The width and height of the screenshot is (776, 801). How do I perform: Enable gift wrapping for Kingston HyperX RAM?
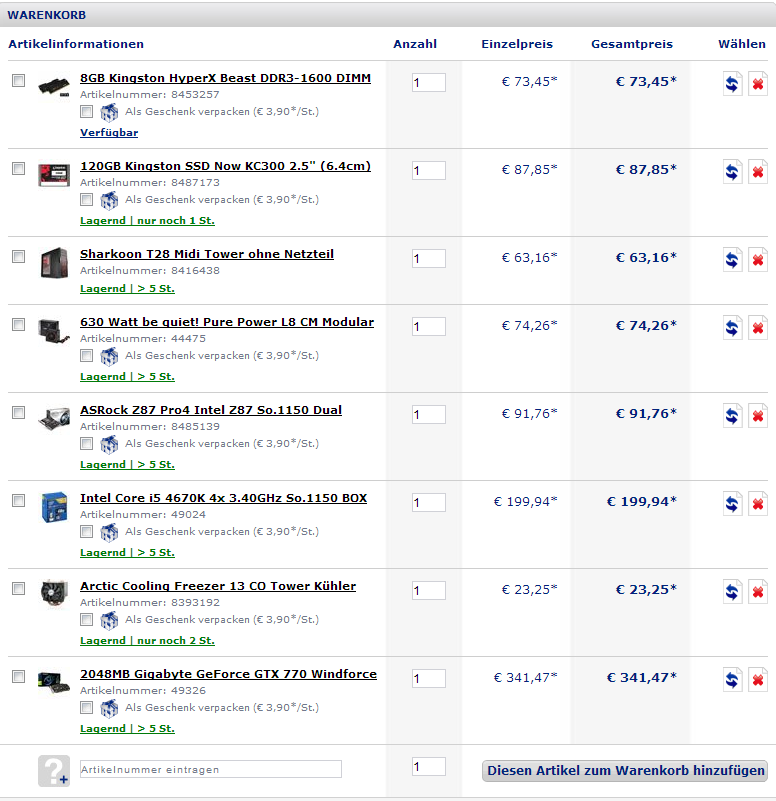coord(86,111)
